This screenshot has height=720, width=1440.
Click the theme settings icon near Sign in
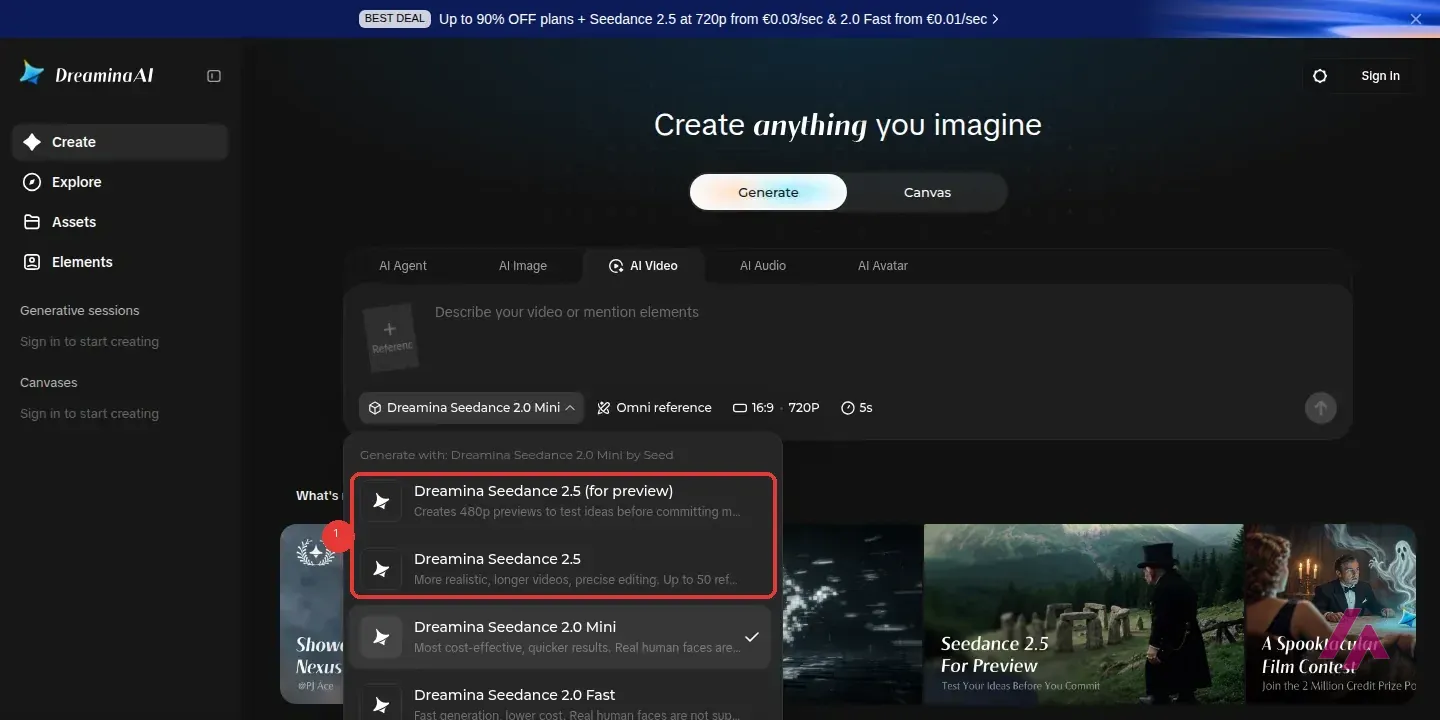(x=1320, y=76)
